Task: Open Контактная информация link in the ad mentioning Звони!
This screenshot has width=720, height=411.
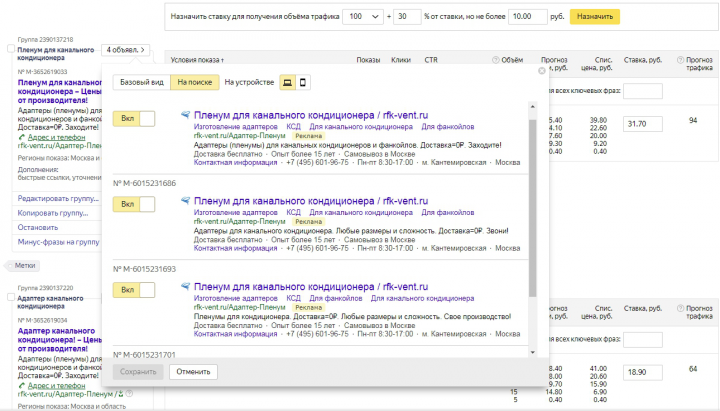Action: coord(236,248)
